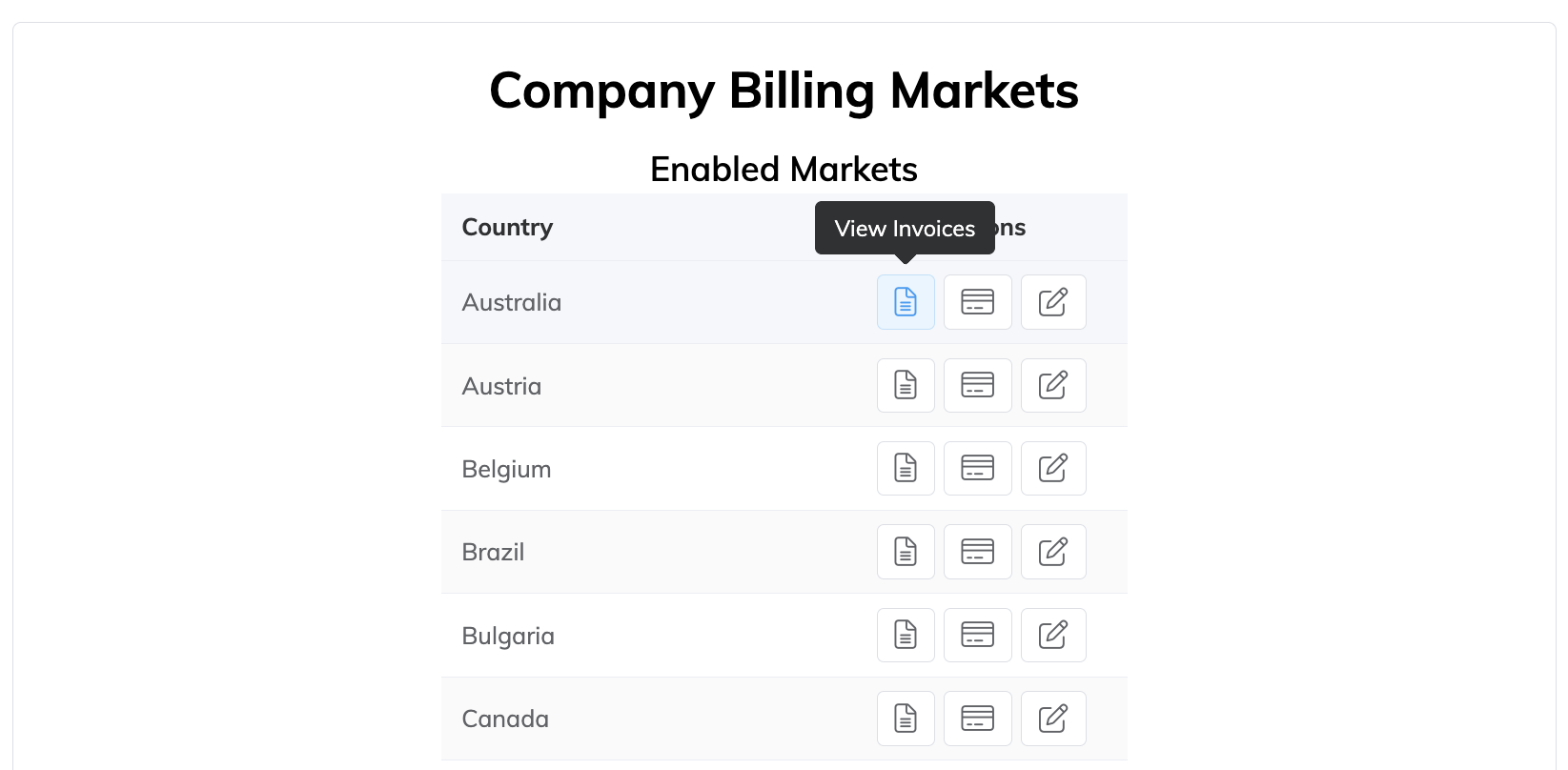This screenshot has height=770, width=1568.
Task: Edit the Canada market entry
Action: [x=1052, y=718]
